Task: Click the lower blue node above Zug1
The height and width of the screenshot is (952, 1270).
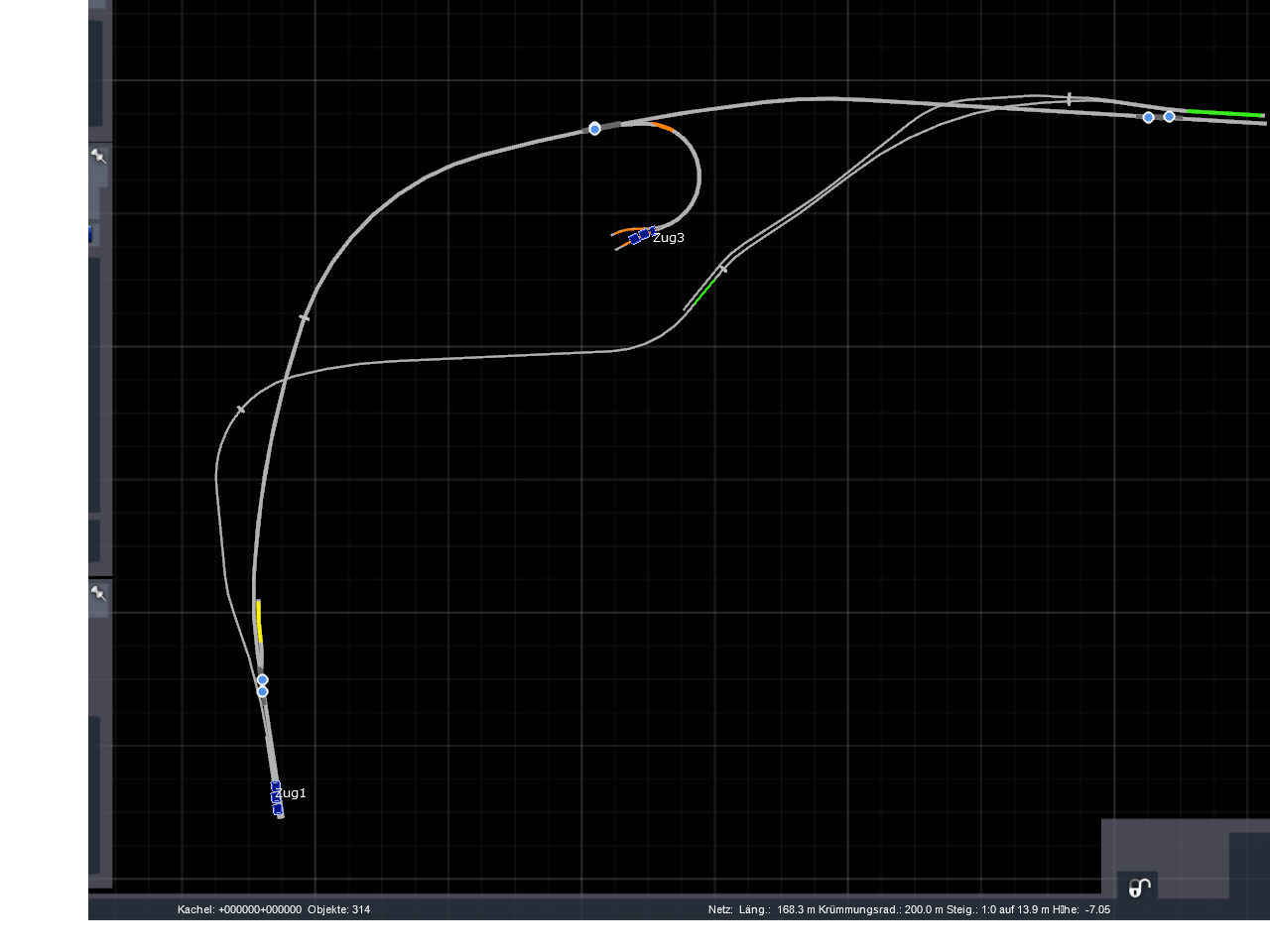Action: (262, 691)
